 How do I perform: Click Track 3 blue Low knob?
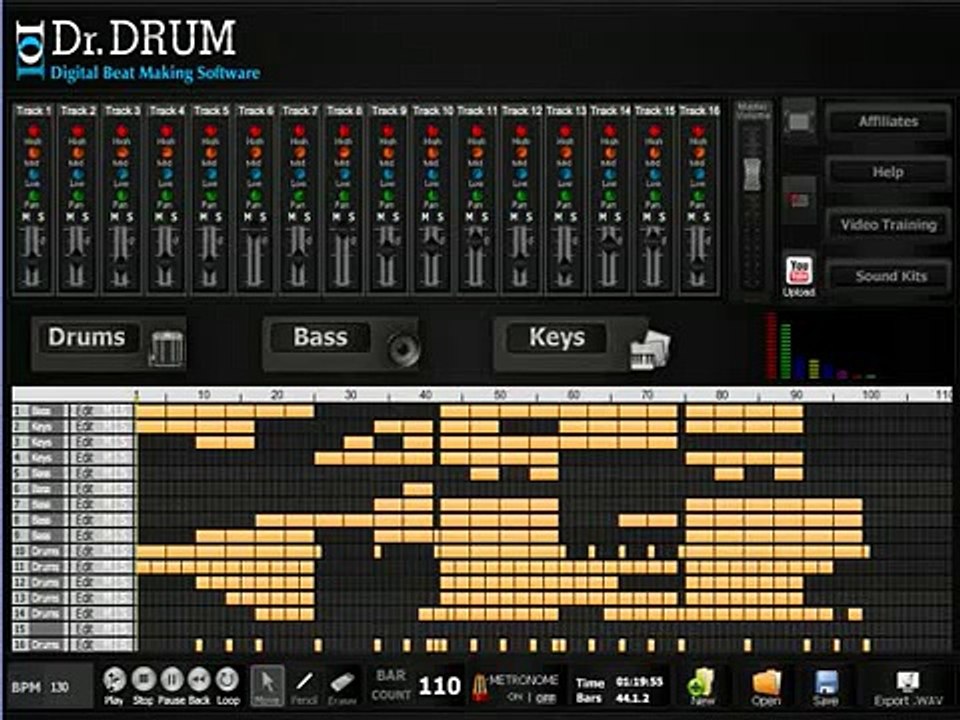tap(122, 174)
